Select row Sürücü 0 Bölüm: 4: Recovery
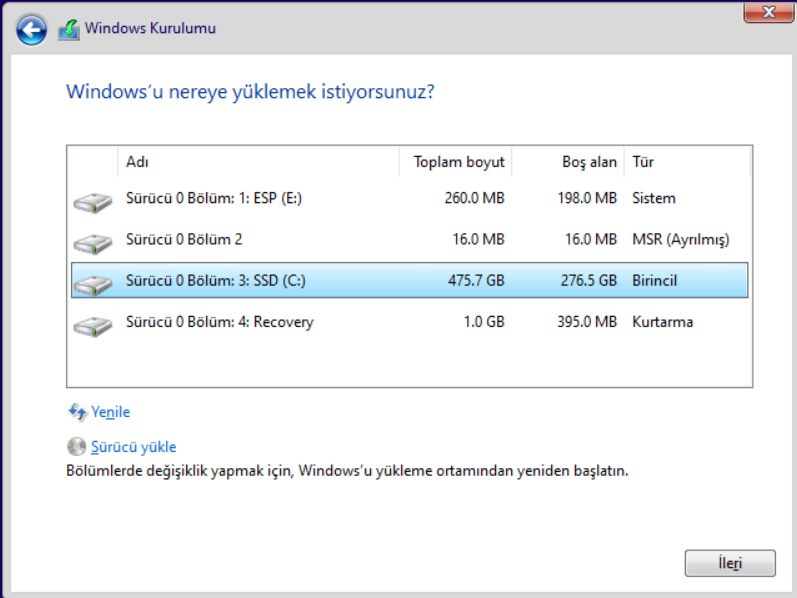 410,321
